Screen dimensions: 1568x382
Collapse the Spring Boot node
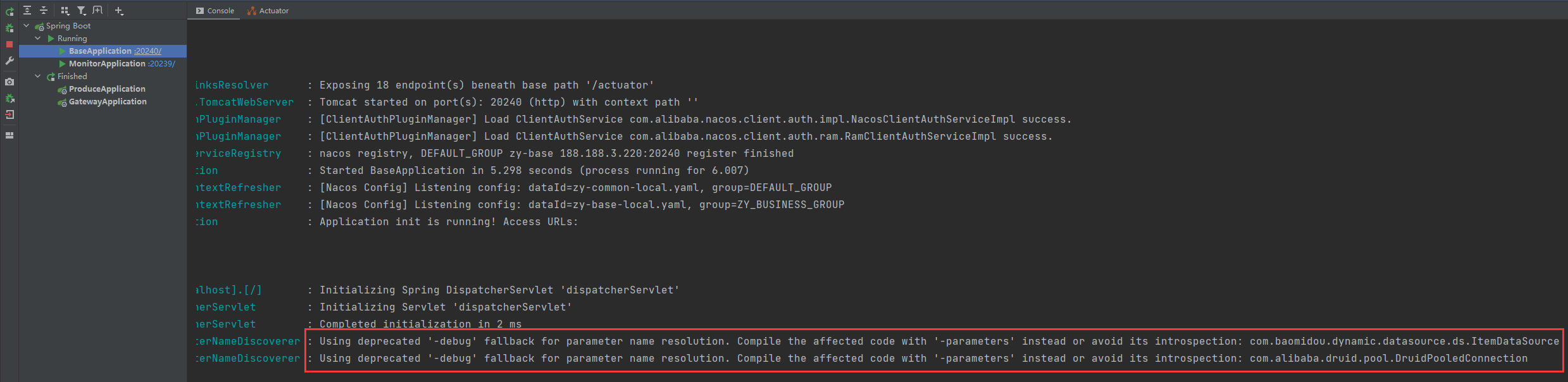25,25
